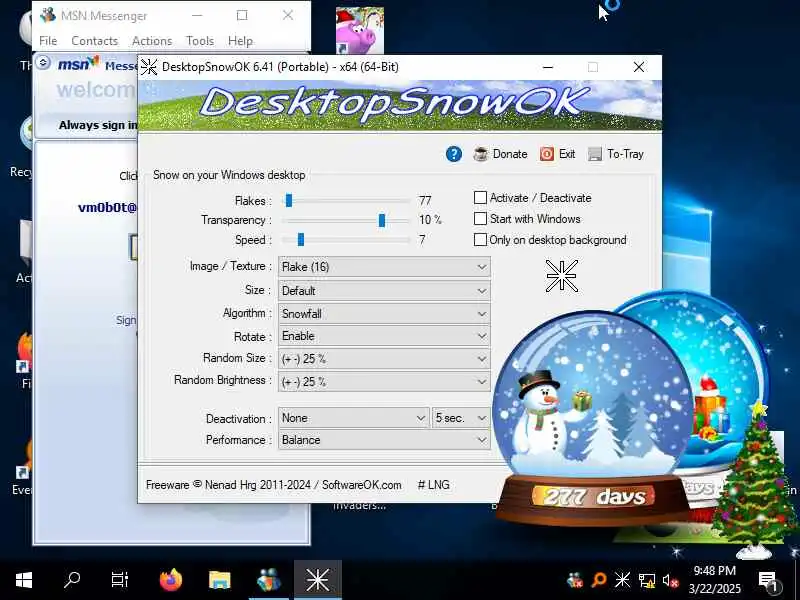This screenshot has height=600, width=800.
Task: Open Tools menu in MSN Messenger
Action: coord(200,41)
